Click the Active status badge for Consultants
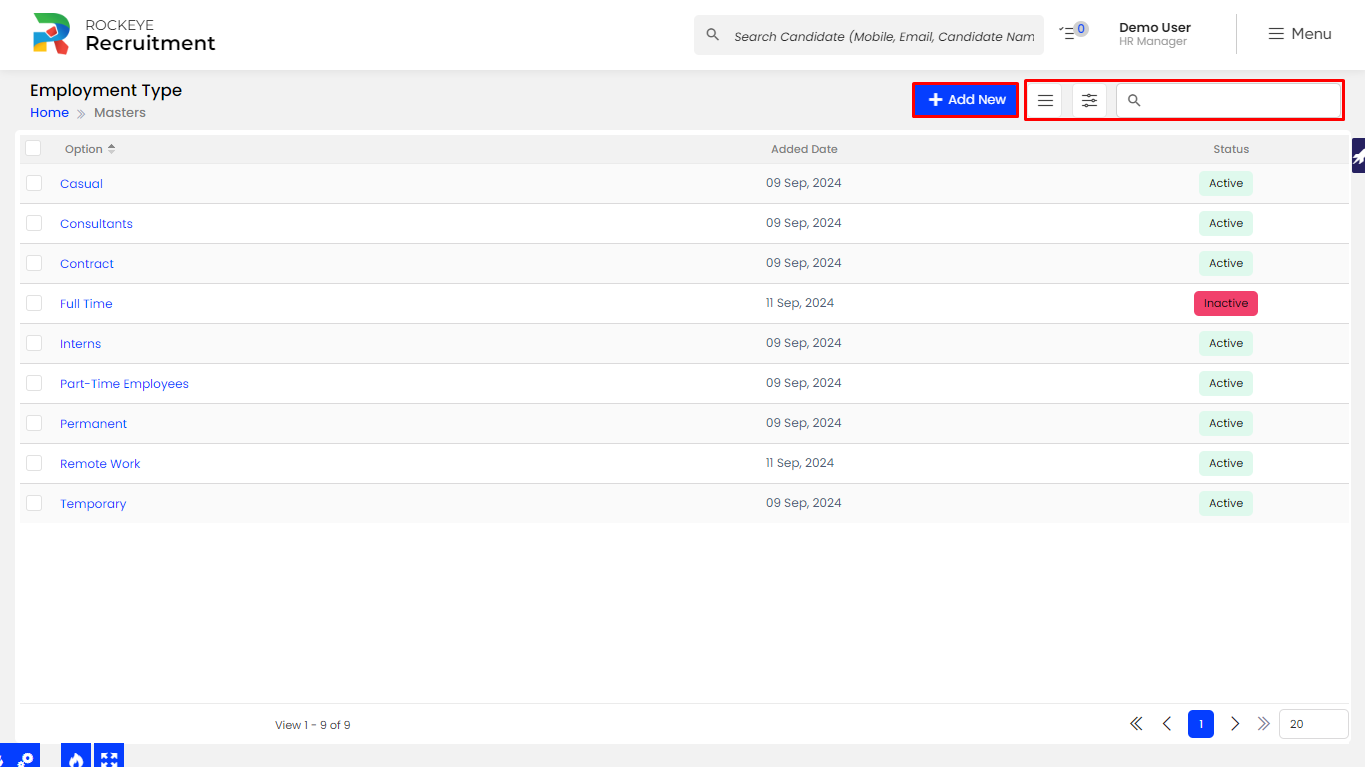1365x767 pixels. tap(1226, 223)
